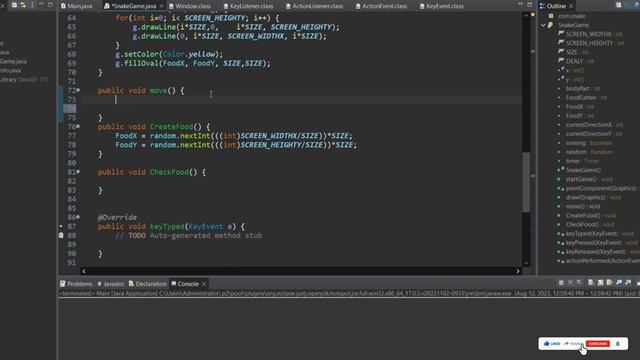Open the KeyEvent.class editor tab
Image resolution: width=640 pixels, height=360 pixels.
(441, 6)
